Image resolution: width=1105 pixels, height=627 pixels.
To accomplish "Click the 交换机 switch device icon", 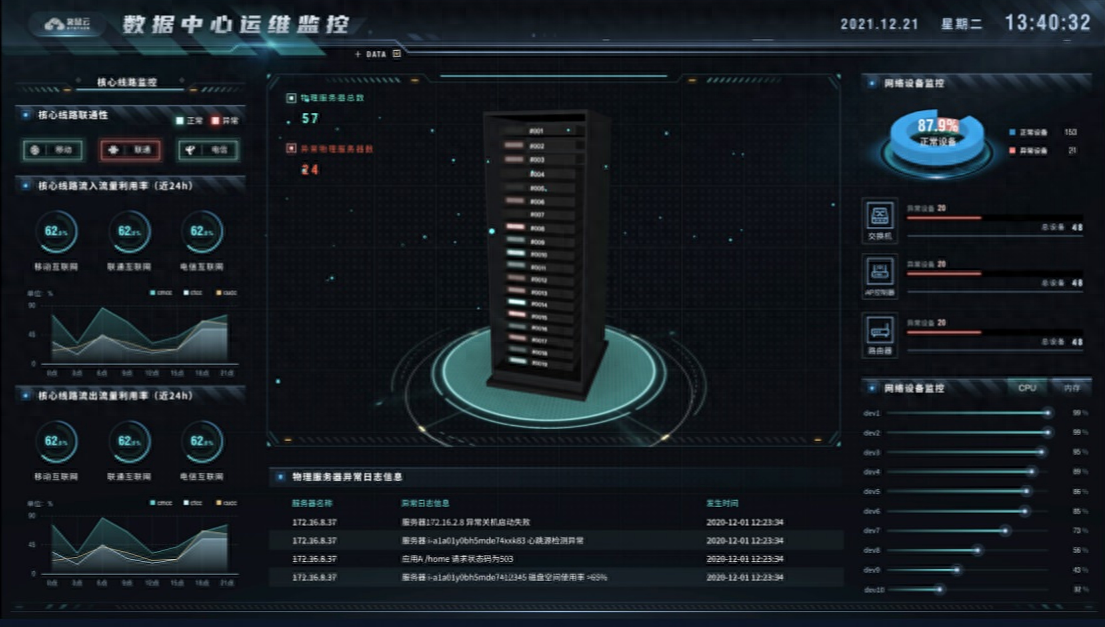I will pos(879,221).
